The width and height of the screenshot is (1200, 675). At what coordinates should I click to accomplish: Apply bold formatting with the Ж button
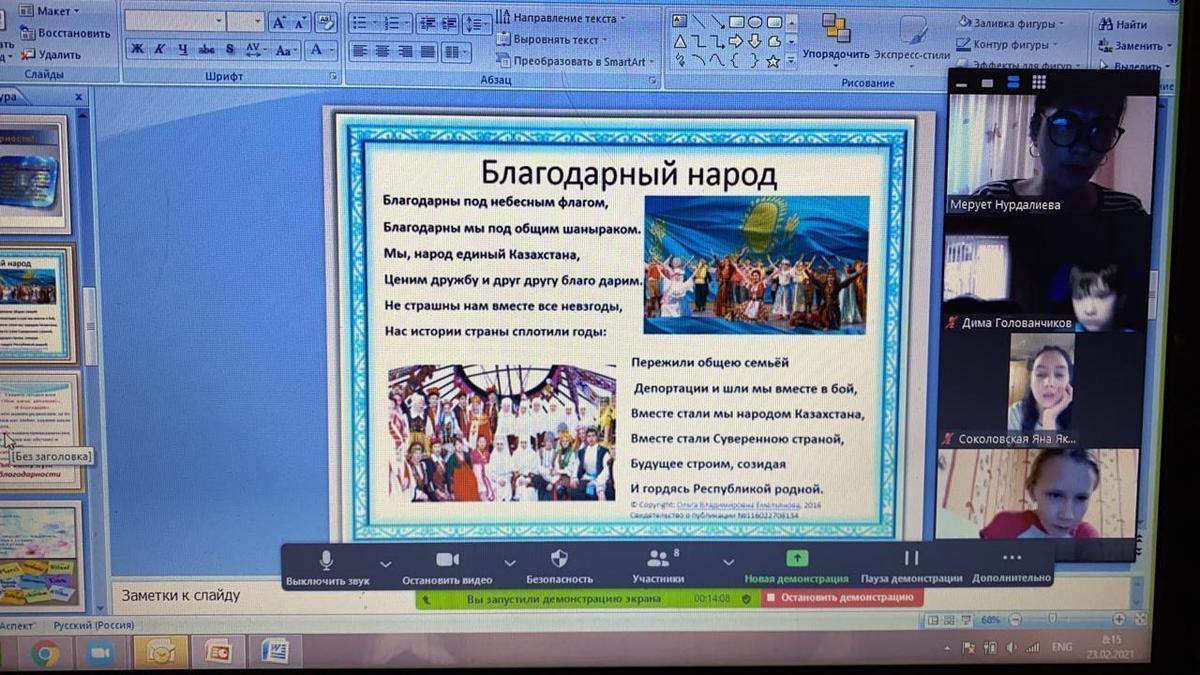click(x=137, y=49)
